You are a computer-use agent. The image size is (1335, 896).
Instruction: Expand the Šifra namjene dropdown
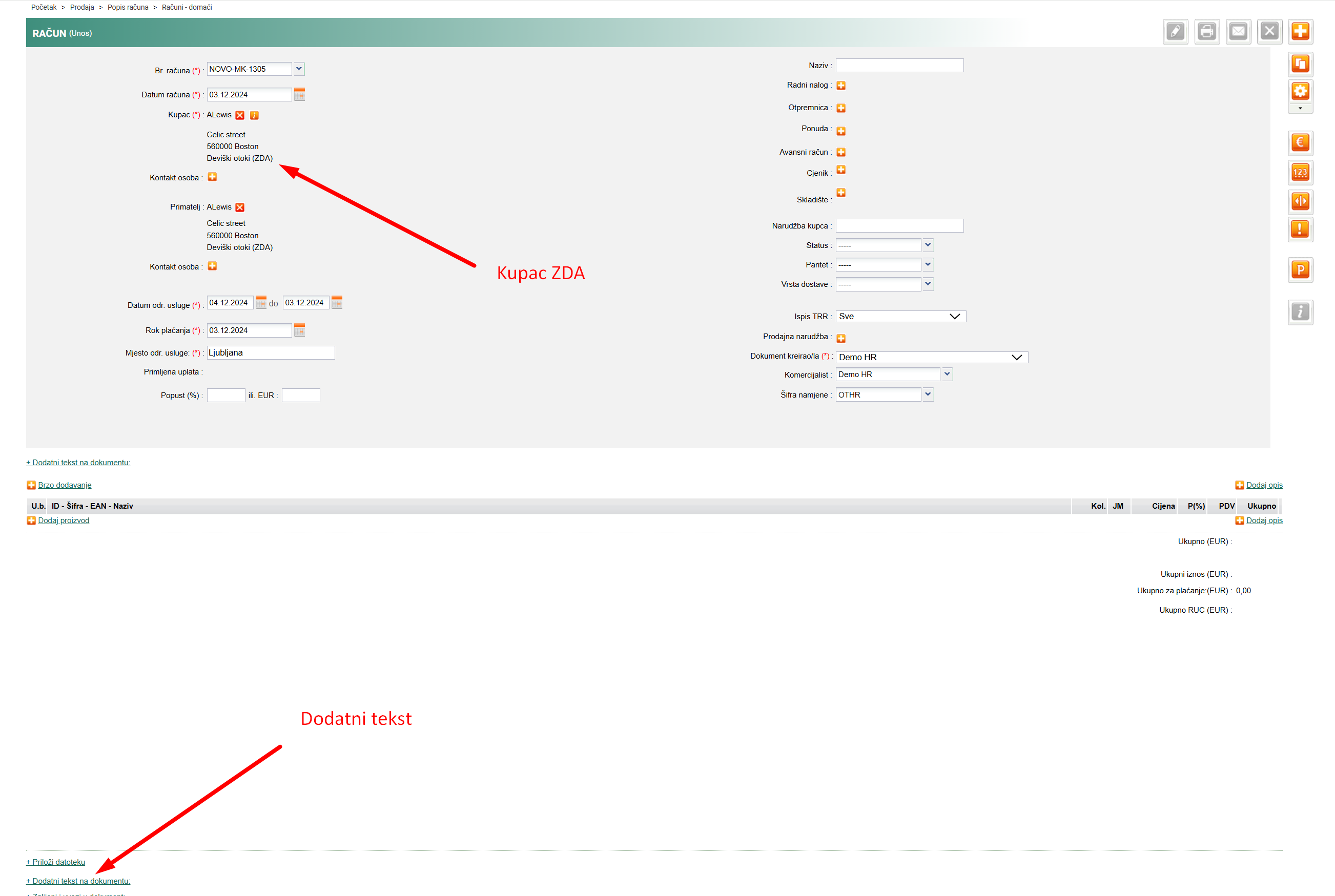click(x=928, y=394)
